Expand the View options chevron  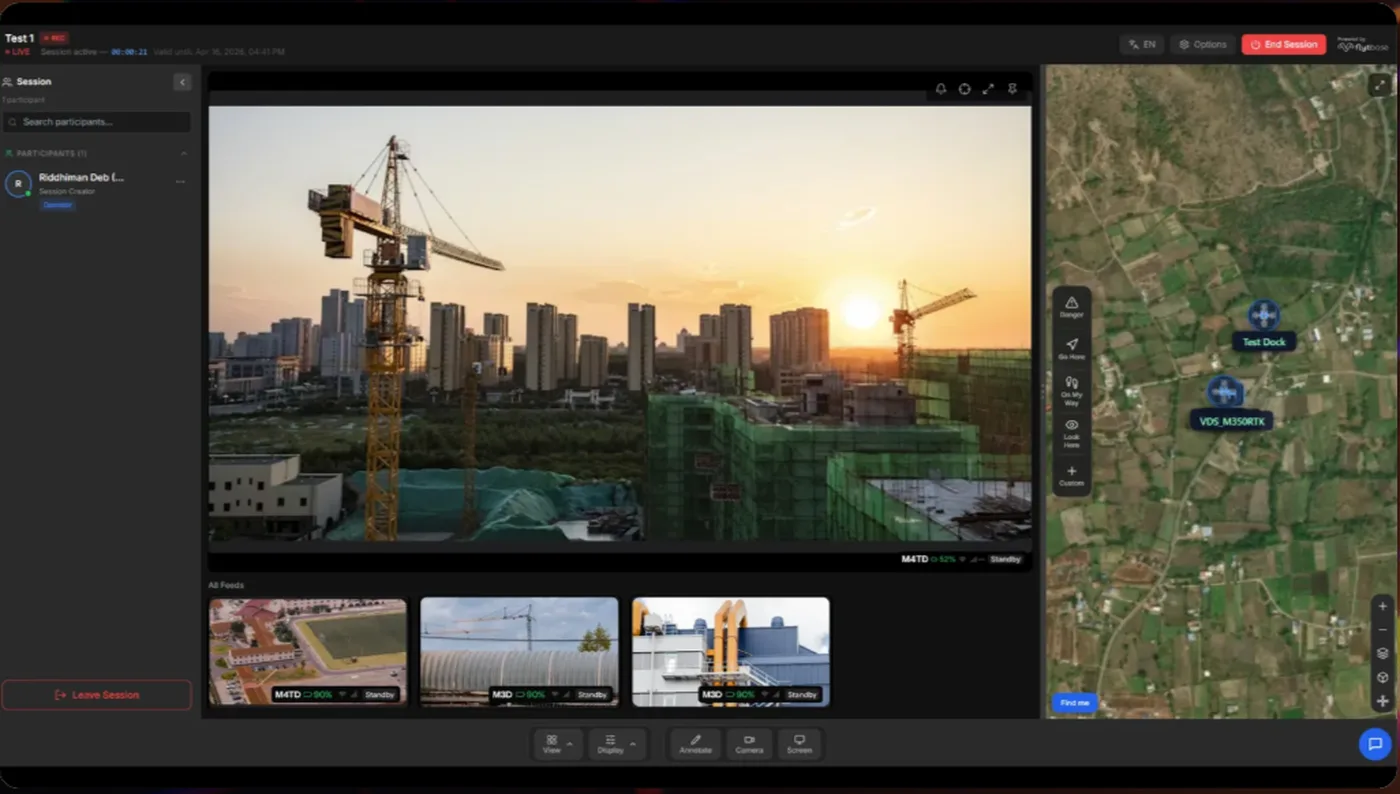570,745
